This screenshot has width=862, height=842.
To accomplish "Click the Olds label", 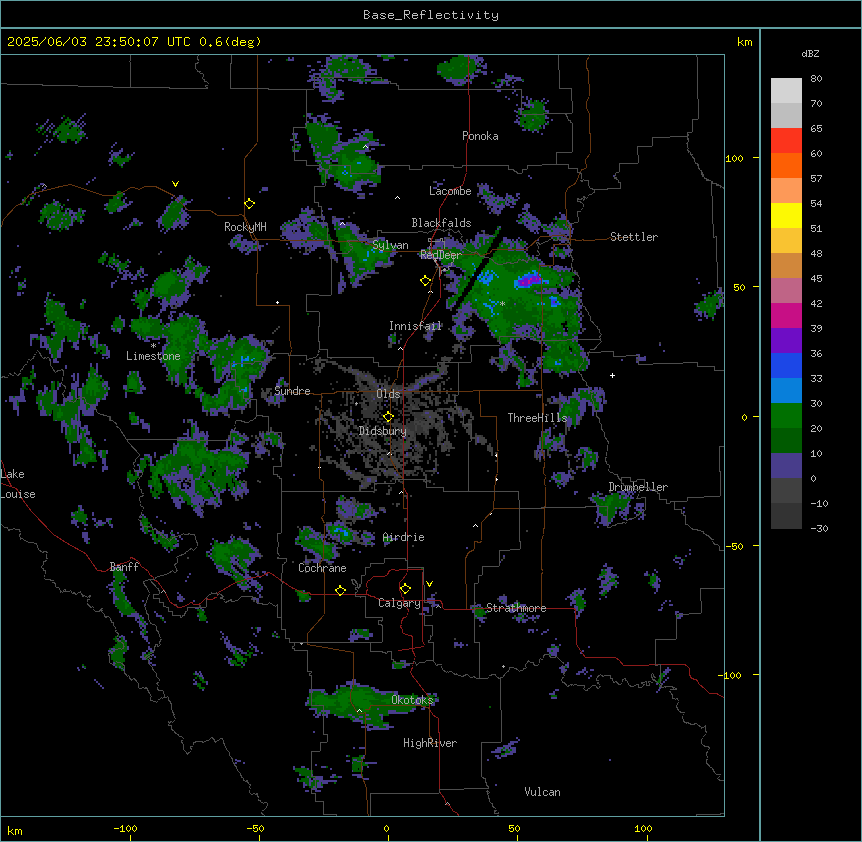I will [388, 394].
